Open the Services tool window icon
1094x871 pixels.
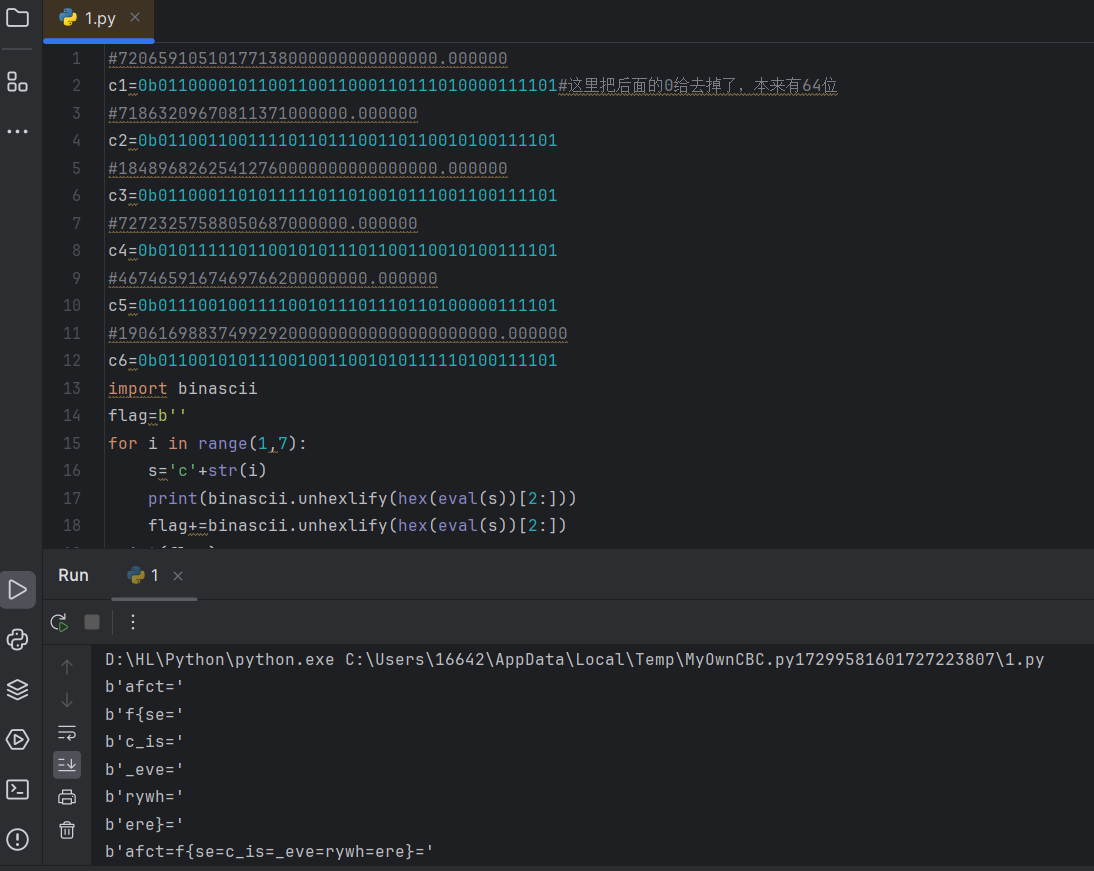click(x=17, y=740)
